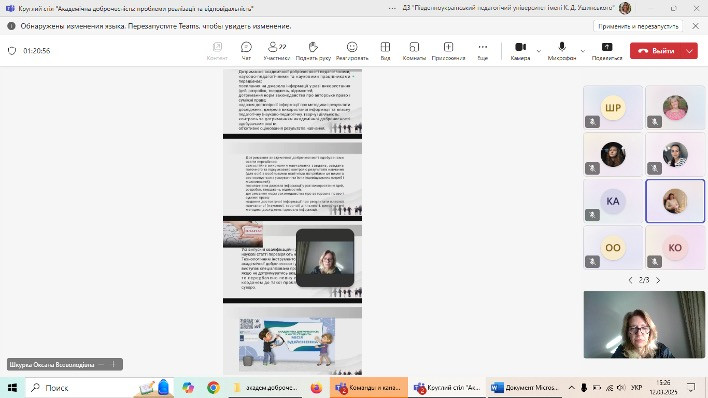Toggle the Camera on or off

click(x=520, y=51)
